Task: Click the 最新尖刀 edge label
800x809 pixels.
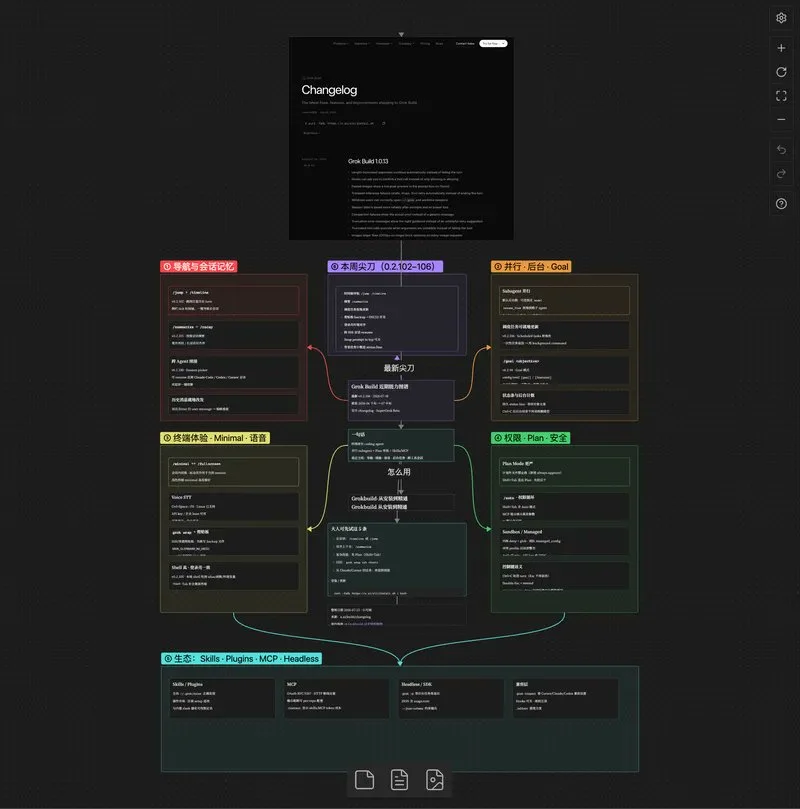Action: tap(399, 368)
